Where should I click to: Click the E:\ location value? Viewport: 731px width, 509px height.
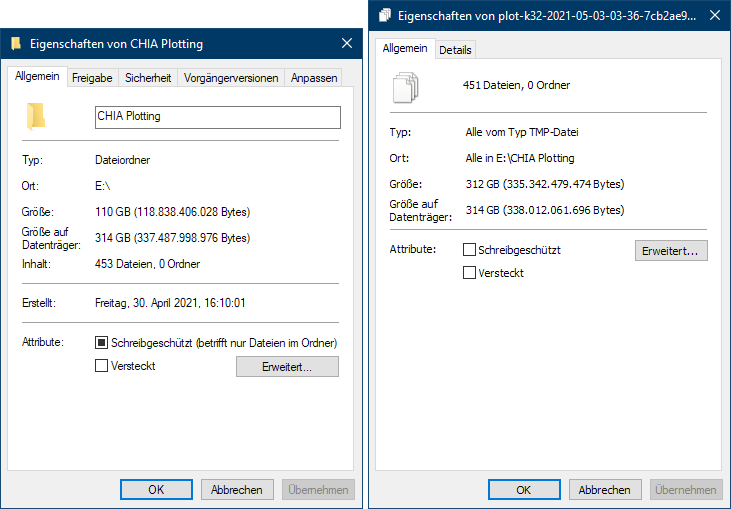coord(103,186)
